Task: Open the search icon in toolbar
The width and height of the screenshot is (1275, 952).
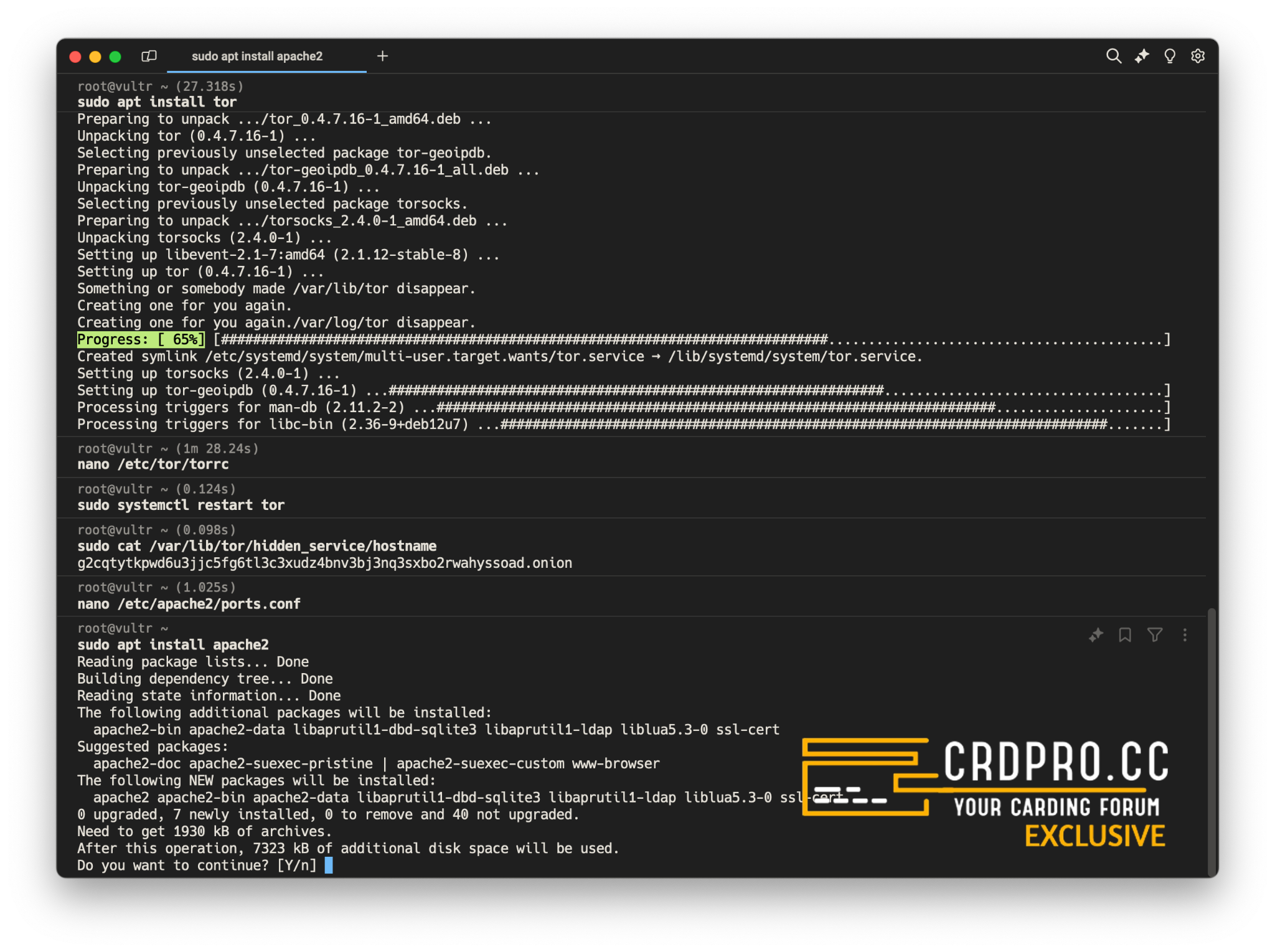Action: point(1113,56)
